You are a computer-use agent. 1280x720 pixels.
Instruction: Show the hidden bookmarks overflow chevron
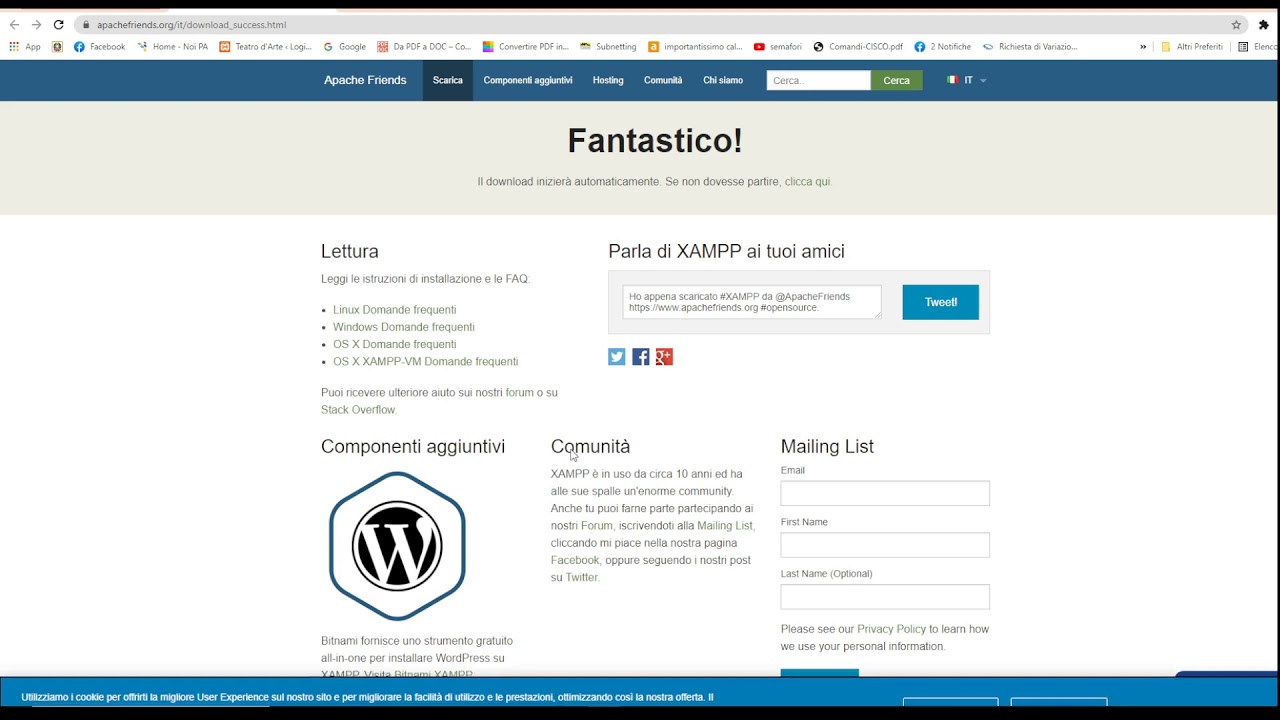pos(1143,47)
